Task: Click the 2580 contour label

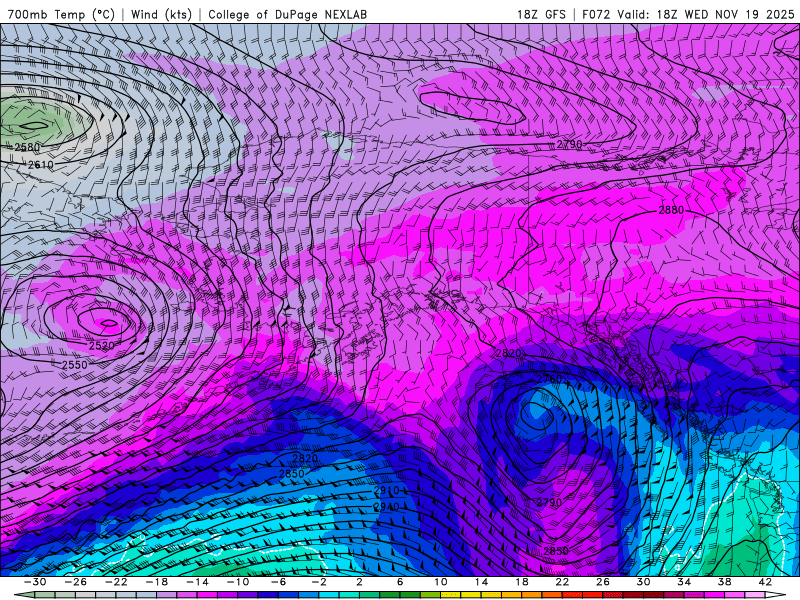Action: click(27, 147)
